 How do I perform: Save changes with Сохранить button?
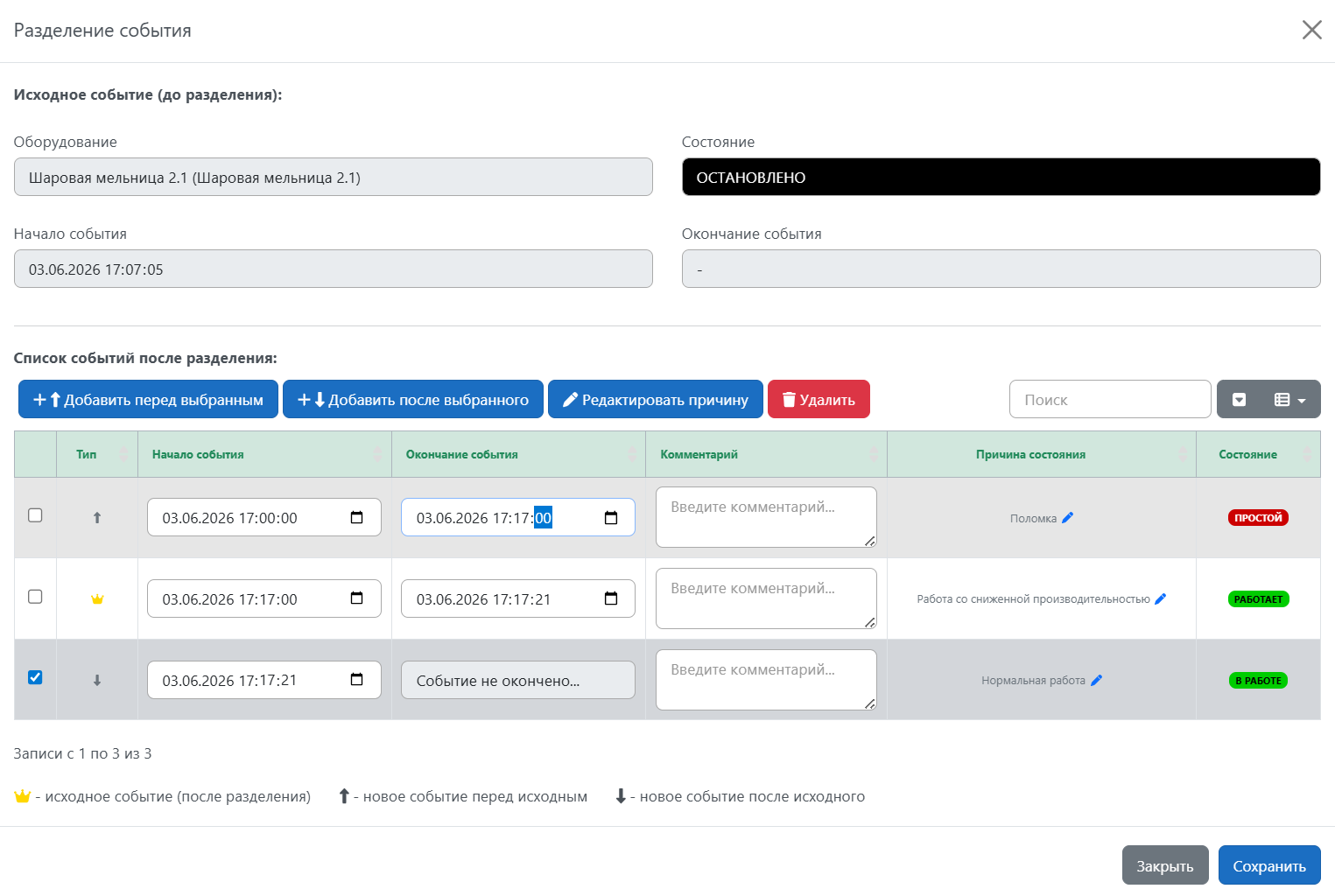tap(1269, 865)
